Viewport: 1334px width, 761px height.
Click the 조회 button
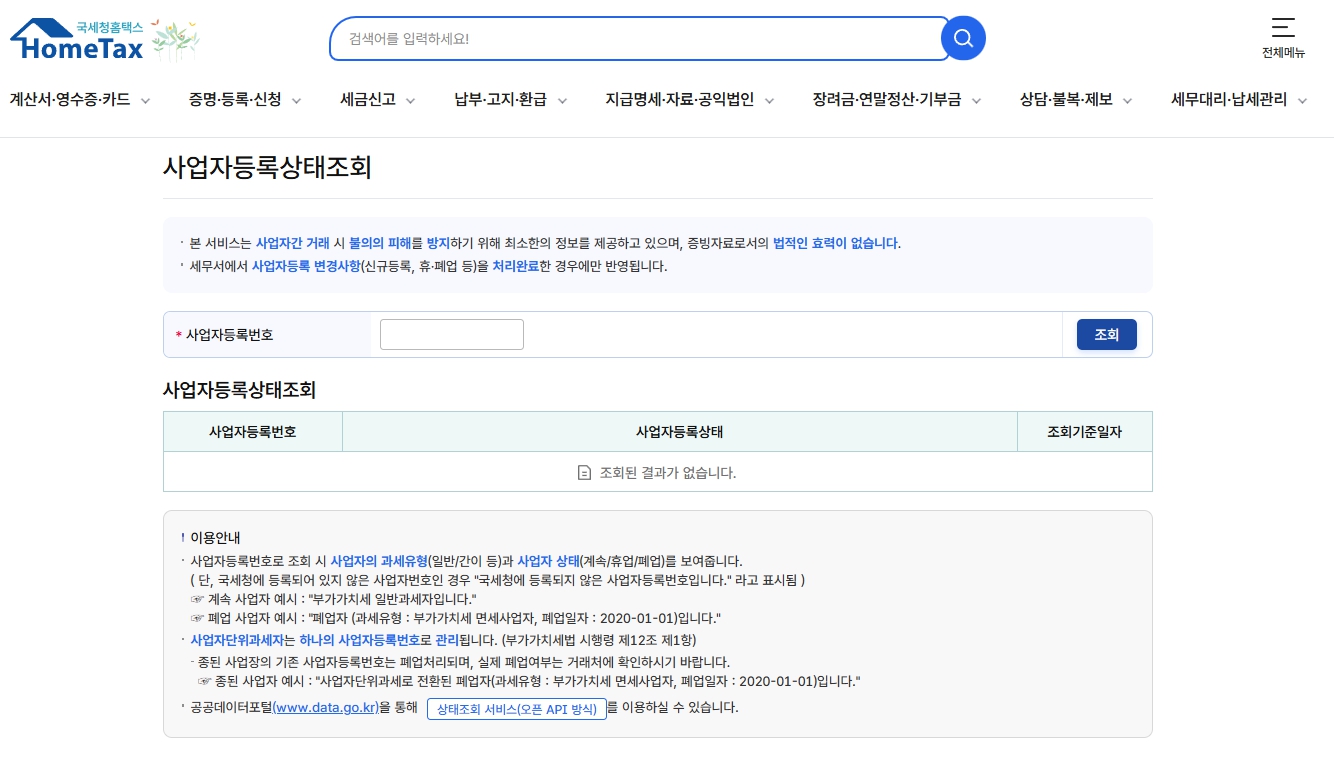[x=1107, y=335]
